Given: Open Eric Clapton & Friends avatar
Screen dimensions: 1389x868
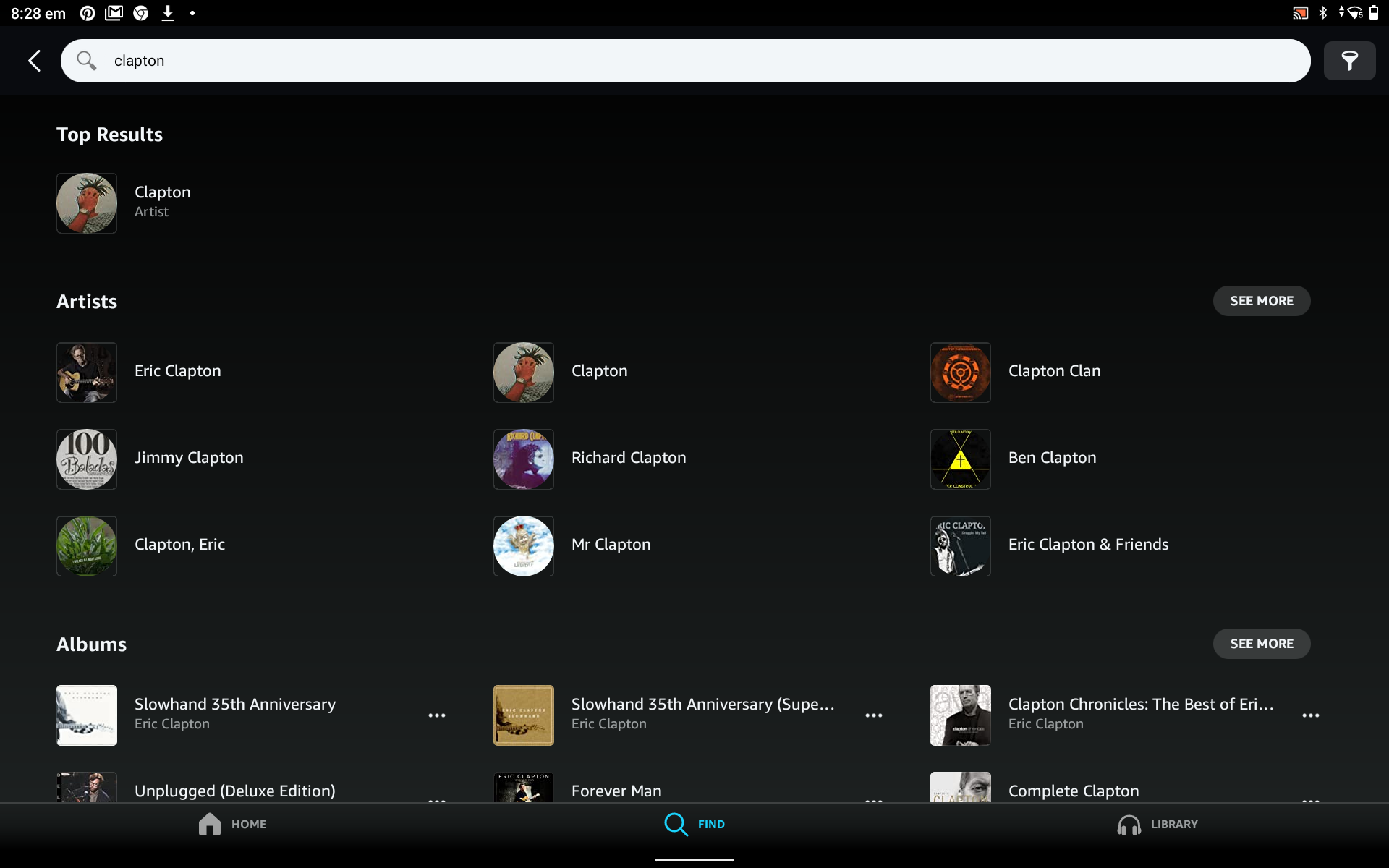Looking at the screenshot, I should (961, 546).
